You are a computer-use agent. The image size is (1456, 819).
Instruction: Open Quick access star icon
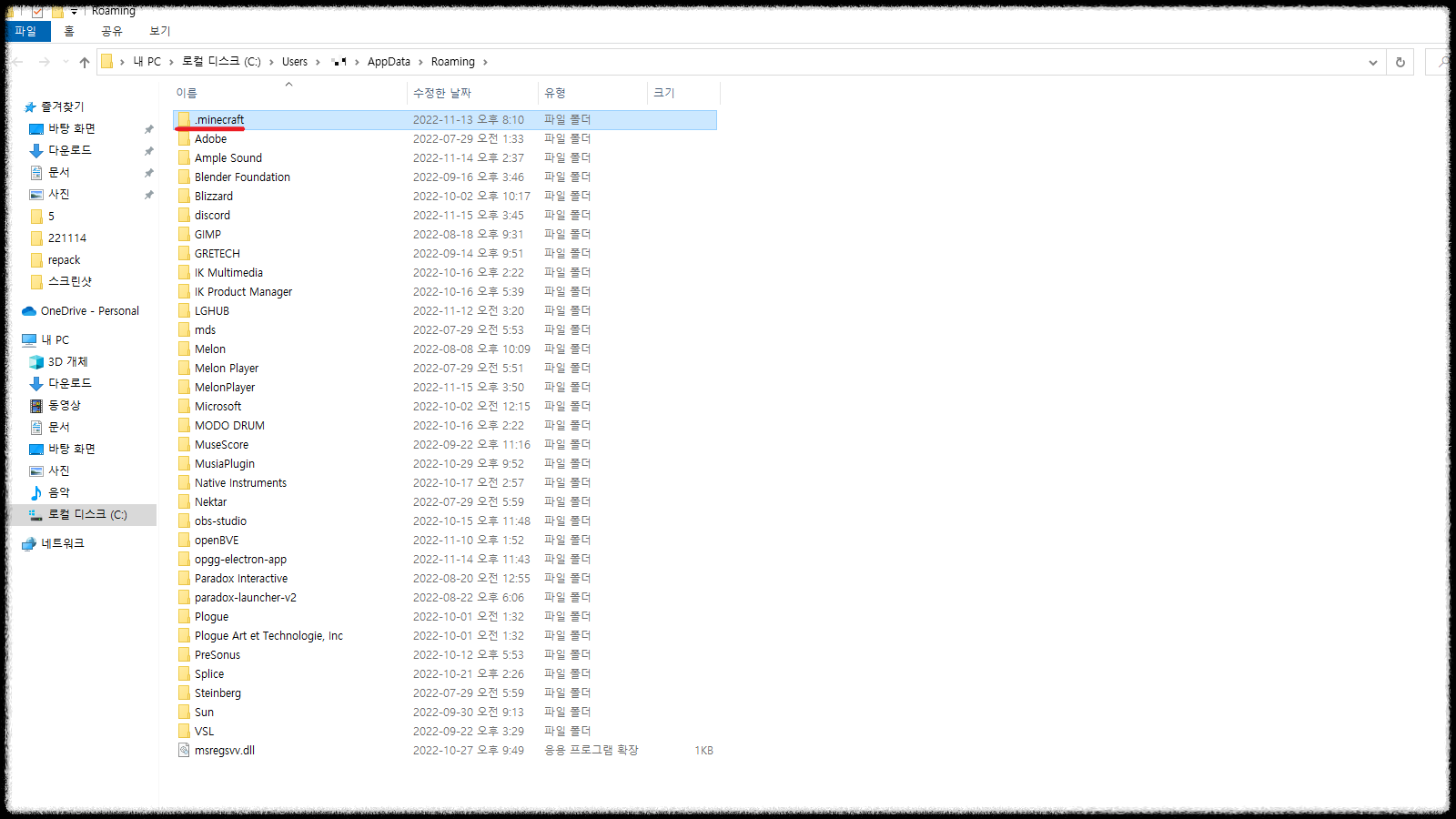[x=30, y=106]
